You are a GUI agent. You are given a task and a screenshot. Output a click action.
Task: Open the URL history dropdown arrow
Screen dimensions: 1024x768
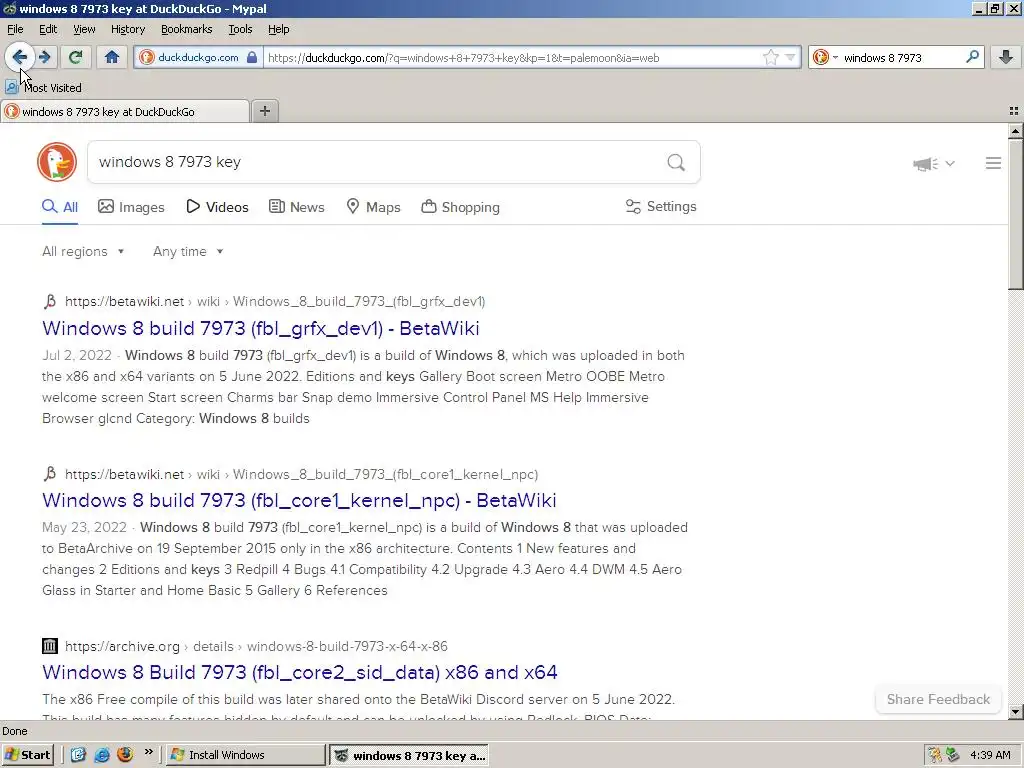(x=790, y=57)
